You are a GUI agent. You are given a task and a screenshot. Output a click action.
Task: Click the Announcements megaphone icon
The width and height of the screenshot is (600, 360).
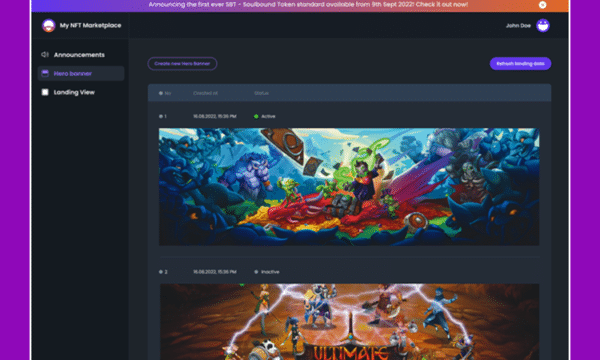click(x=45, y=55)
